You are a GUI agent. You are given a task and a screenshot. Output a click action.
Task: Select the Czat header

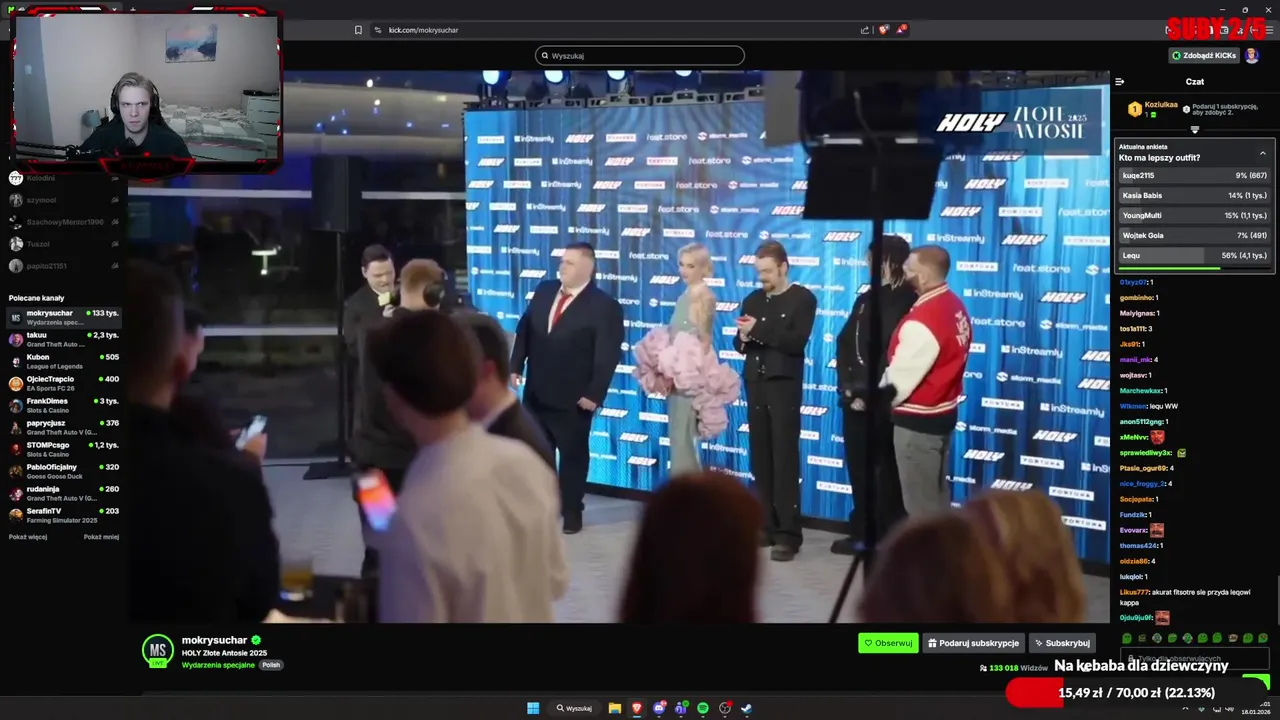tap(1195, 82)
